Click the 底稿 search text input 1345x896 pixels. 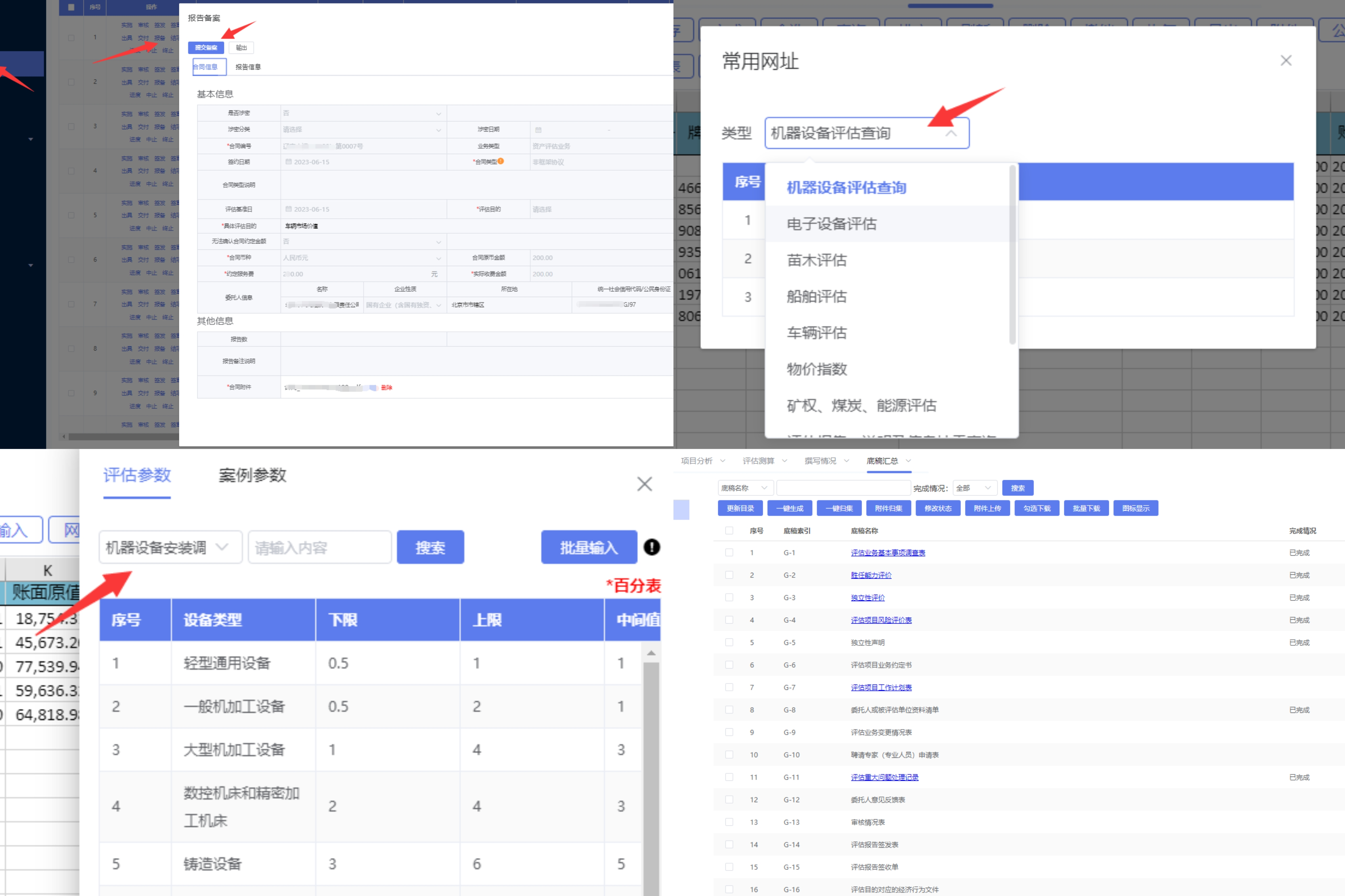pyautogui.click(x=843, y=488)
